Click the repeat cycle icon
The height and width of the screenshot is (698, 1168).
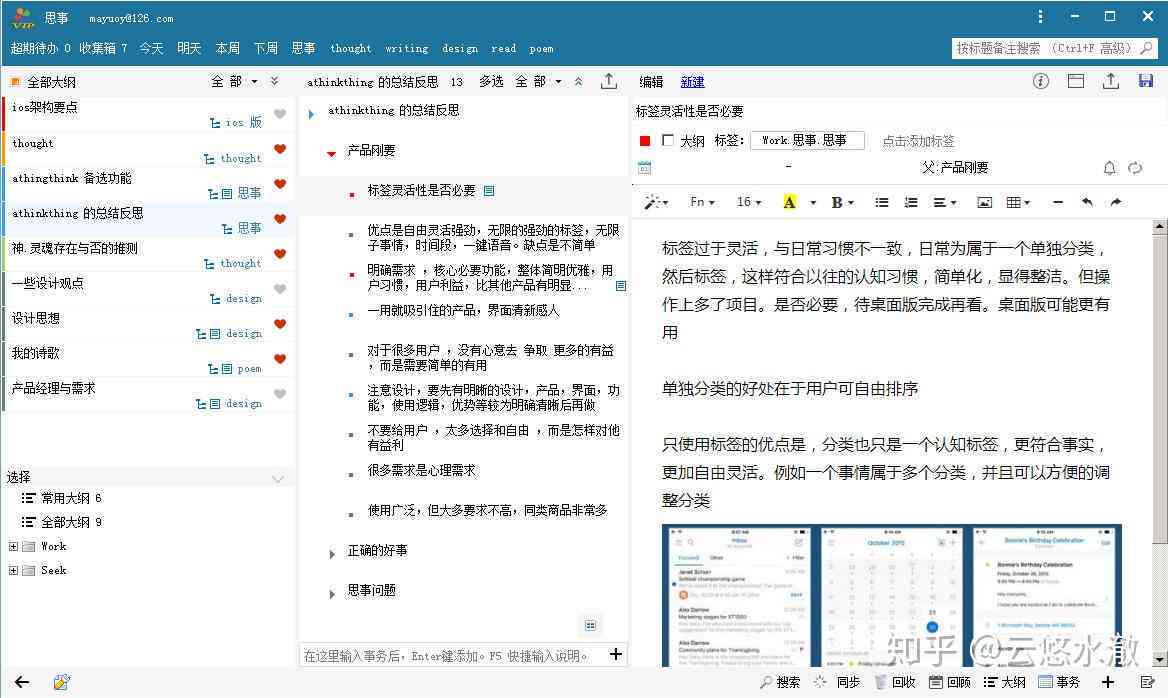click(1134, 168)
